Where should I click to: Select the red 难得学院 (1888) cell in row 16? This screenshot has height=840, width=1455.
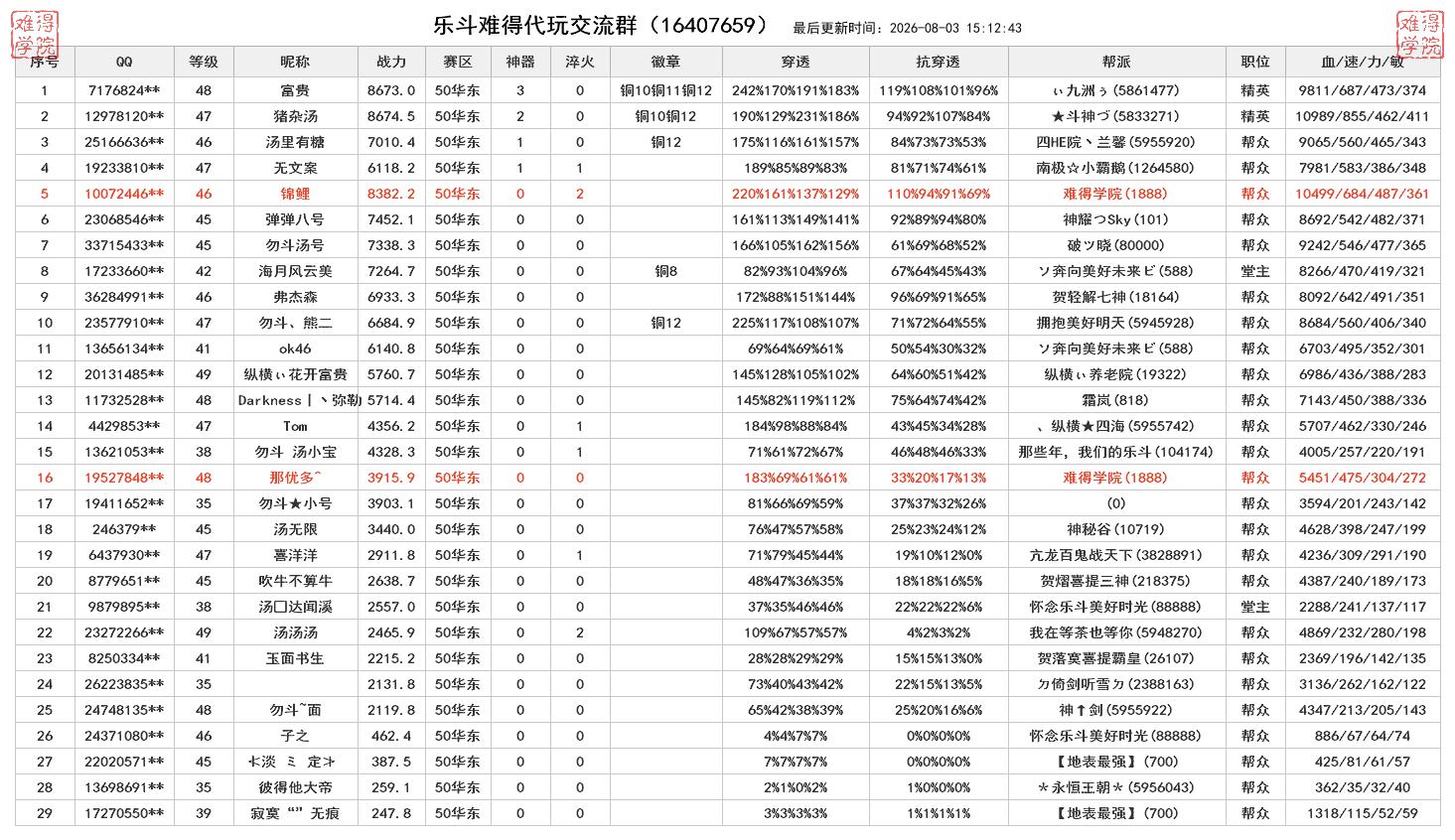click(x=1116, y=478)
